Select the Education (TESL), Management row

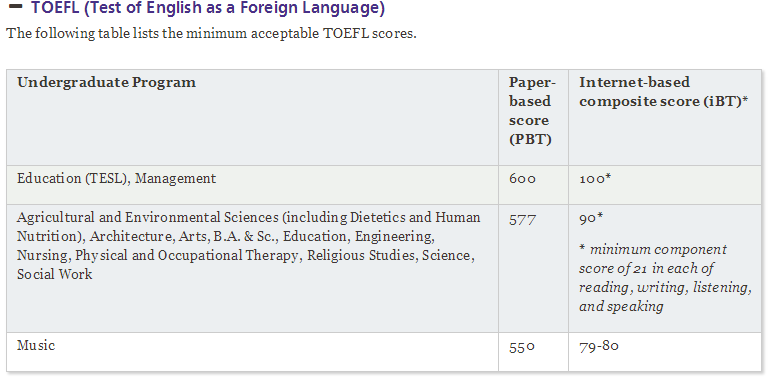384,185
